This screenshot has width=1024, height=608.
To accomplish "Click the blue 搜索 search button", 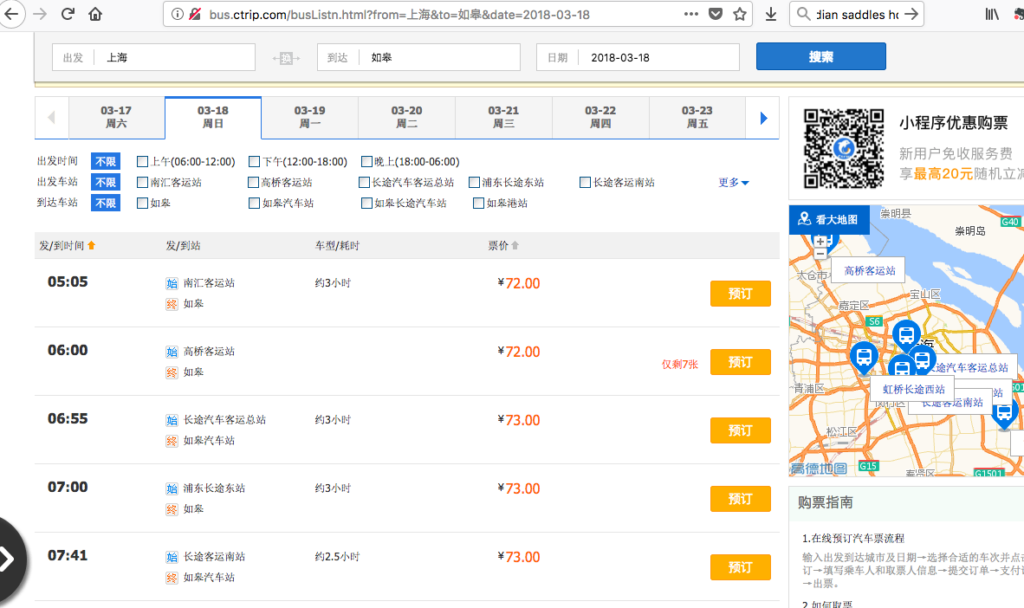I will tap(821, 57).
